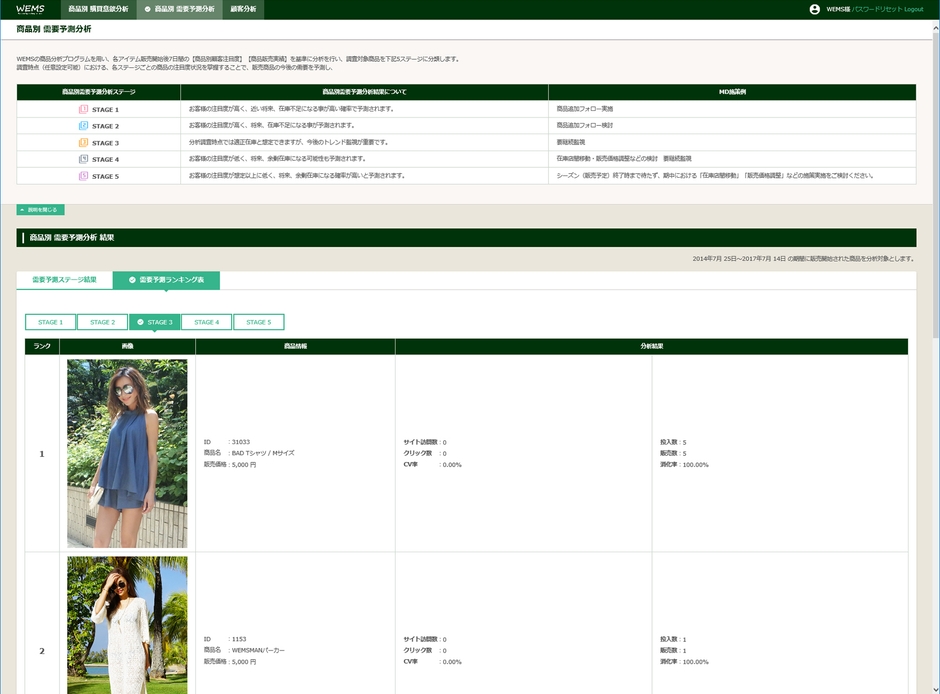The image size is (940, 694).
Task: Toggle the active STAGE 3 filter
Action: [154, 322]
